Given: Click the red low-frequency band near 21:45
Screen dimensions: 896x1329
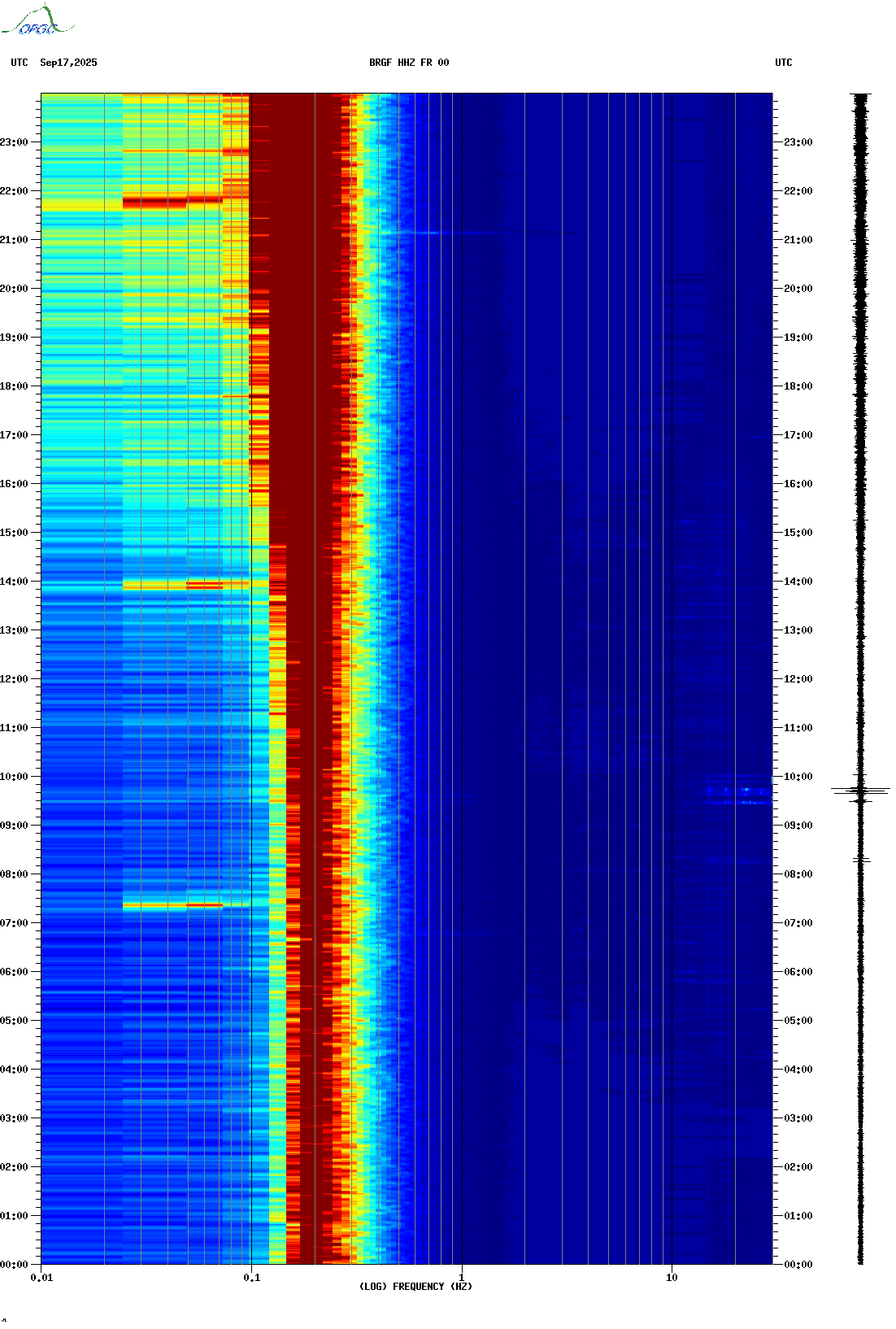Looking at the screenshot, I should [172, 201].
